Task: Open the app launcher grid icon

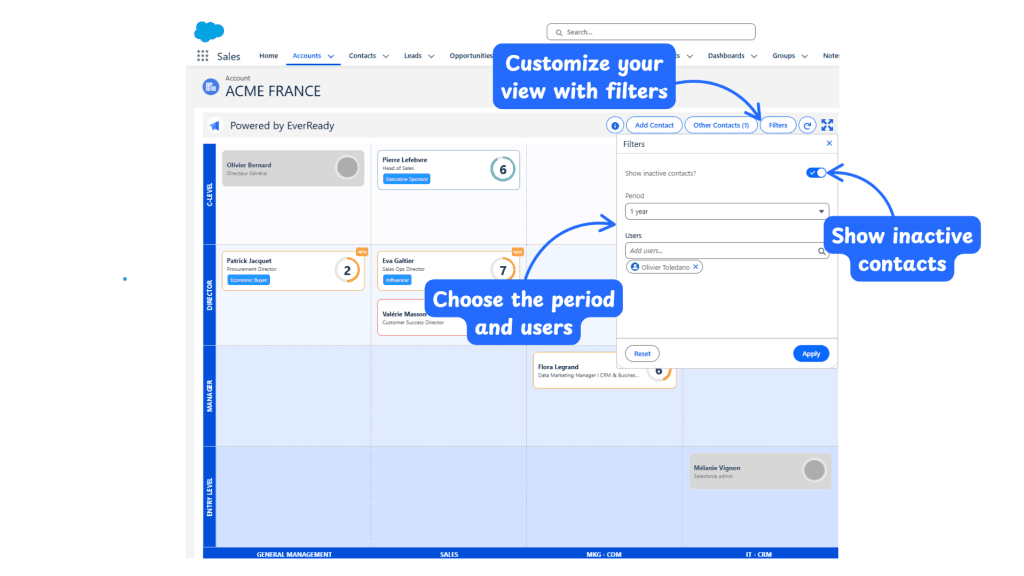Action: (202, 56)
